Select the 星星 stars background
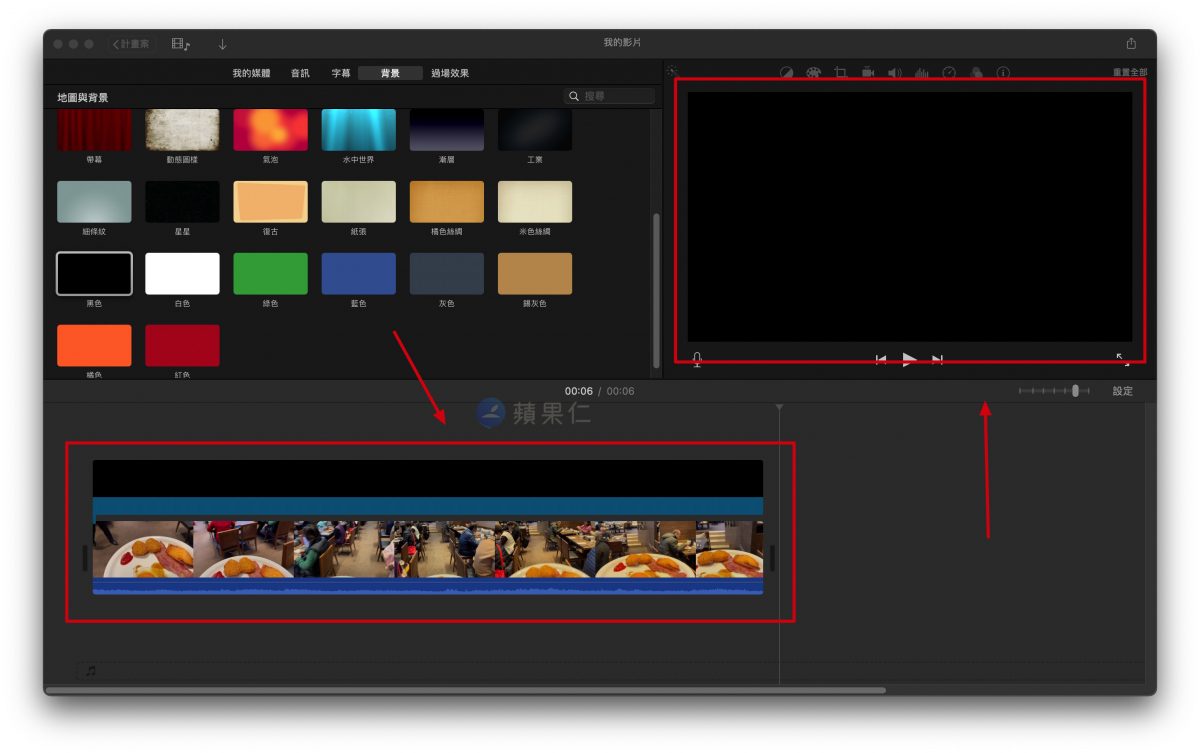The image size is (1200, 753). (182, 202)
